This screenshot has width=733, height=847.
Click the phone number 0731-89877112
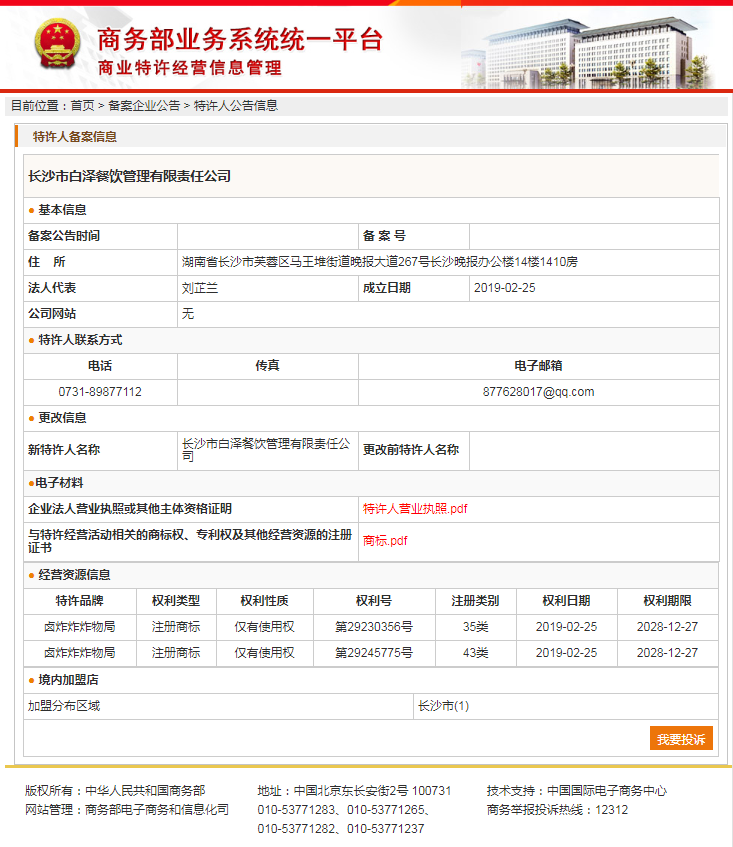[100, 392]
